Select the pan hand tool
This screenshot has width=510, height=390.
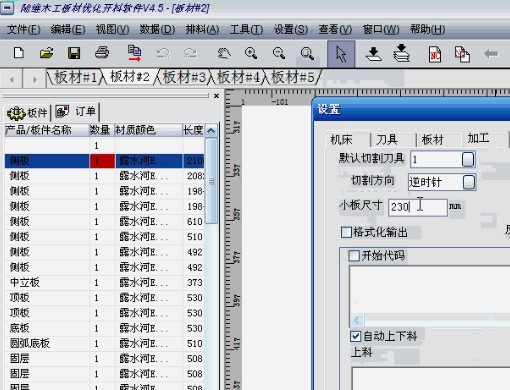224,53
